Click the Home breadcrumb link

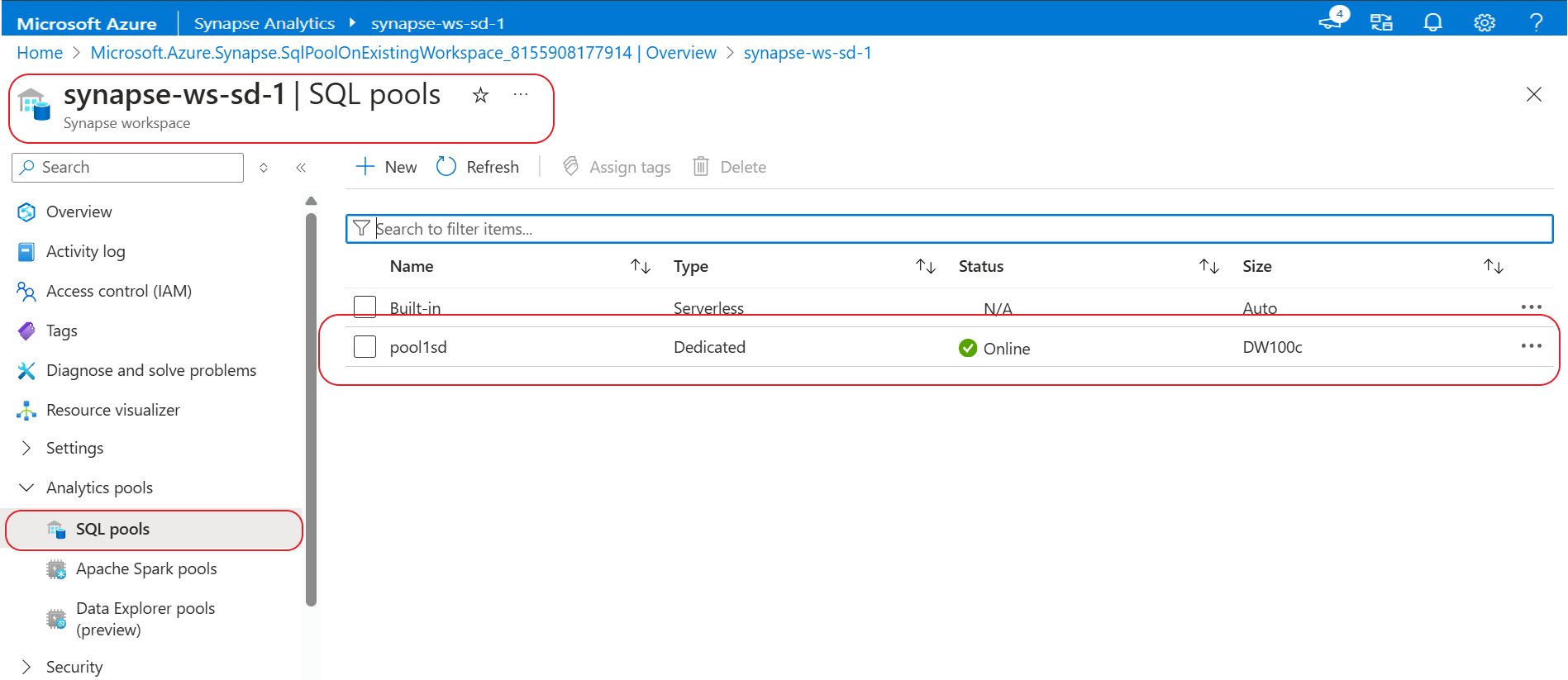click(40, 53)
